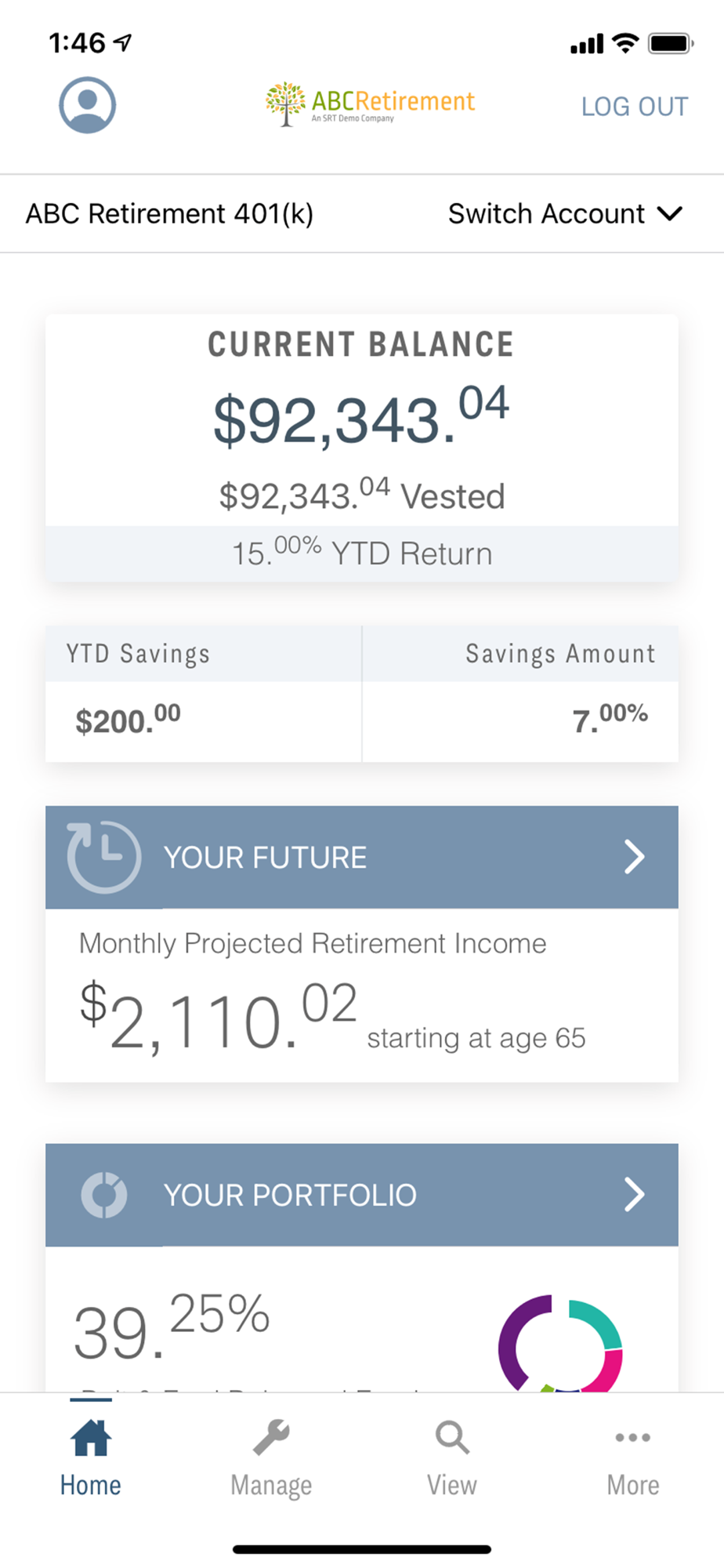Tap the View magnifying glass icon

452,1438
